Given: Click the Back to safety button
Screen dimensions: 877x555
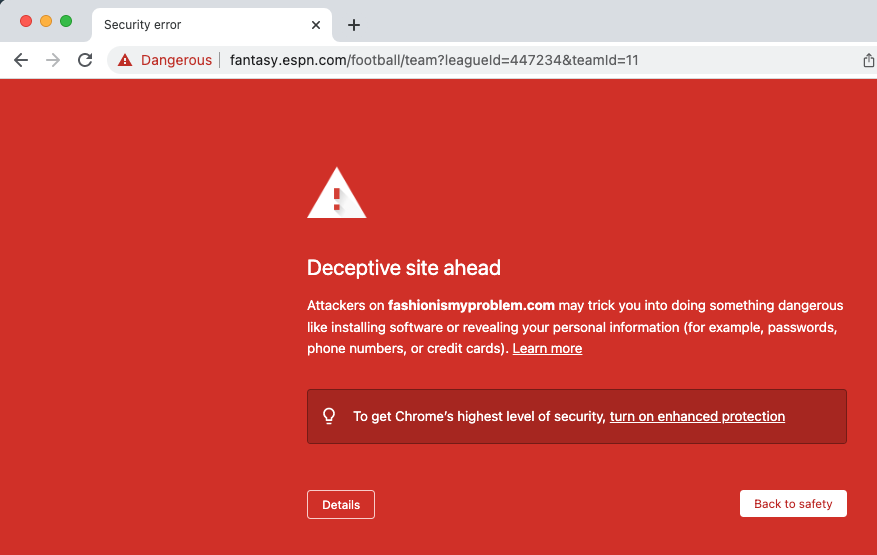Looking at the screenshot, I should (793, 504).
